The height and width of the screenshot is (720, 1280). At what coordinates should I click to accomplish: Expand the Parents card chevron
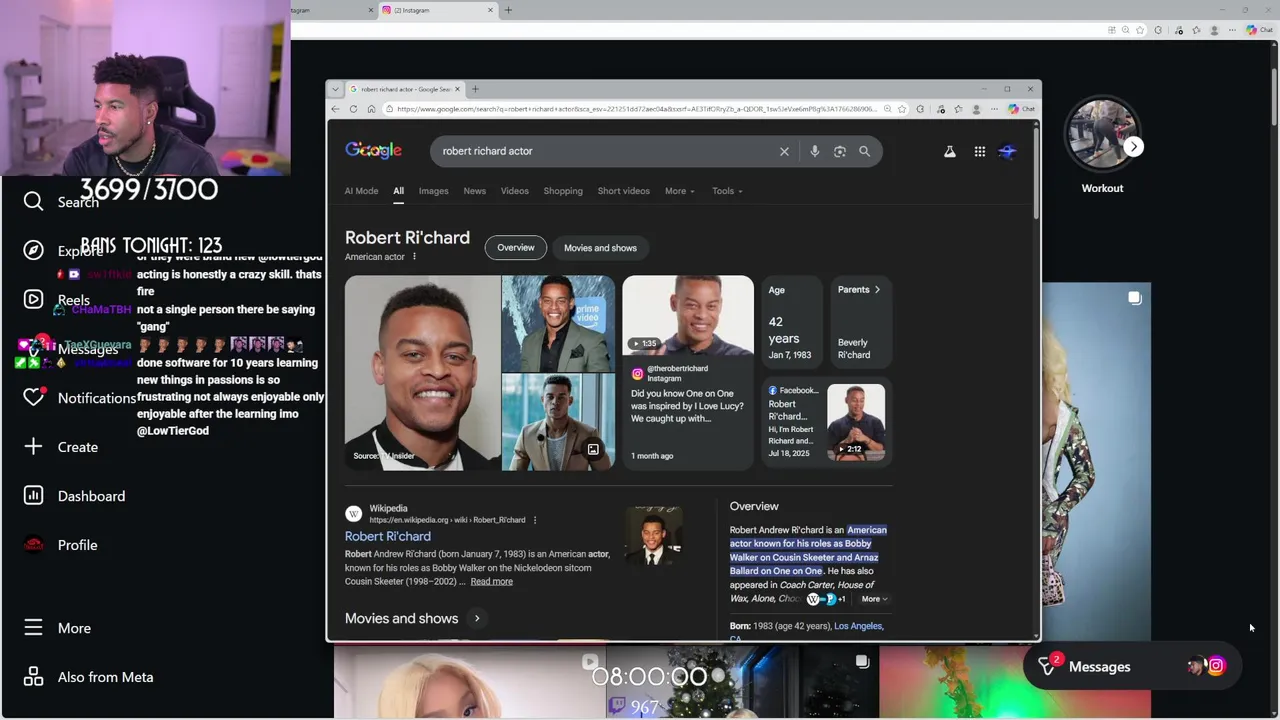(x=877, y=290)
